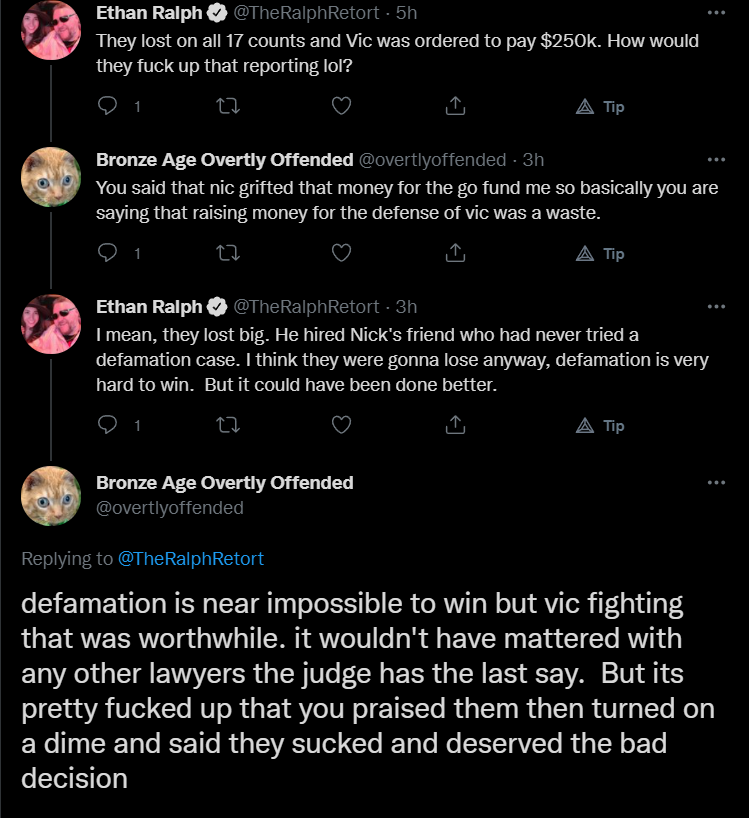749x818 pixels.
Task: Share the go fund me tweet
Action: click(455, 253)
